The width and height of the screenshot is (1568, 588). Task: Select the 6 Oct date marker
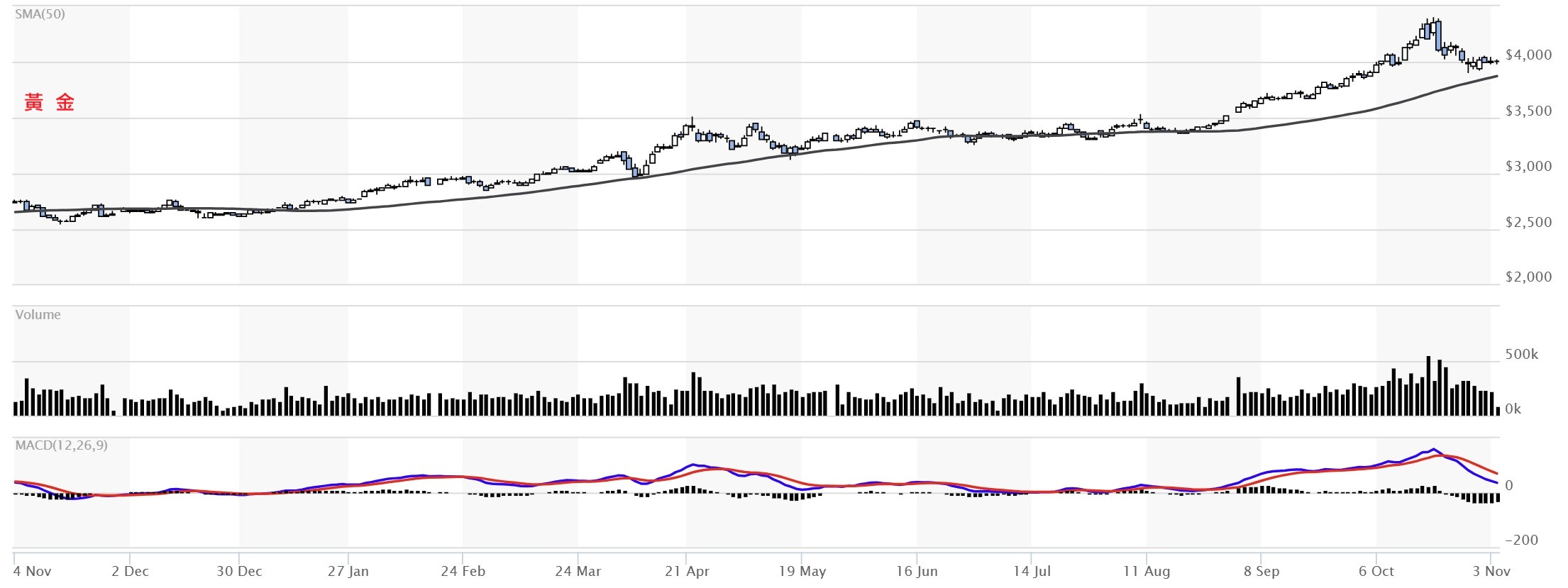tap(1376, 572)
